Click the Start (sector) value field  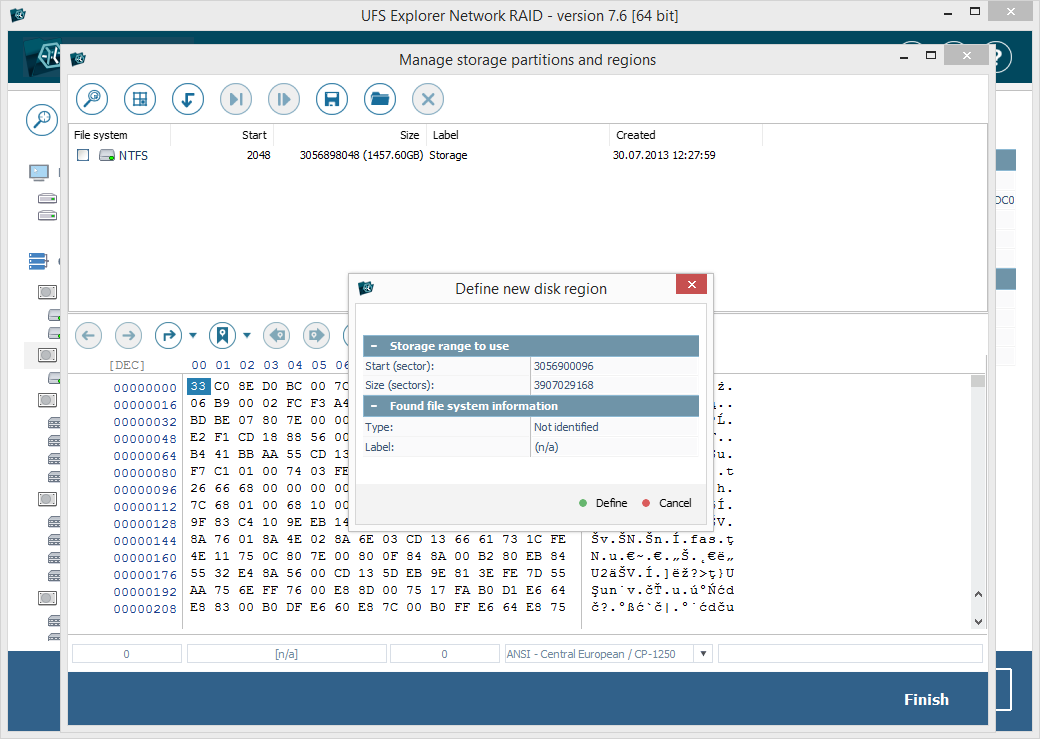tap(614, 366)
